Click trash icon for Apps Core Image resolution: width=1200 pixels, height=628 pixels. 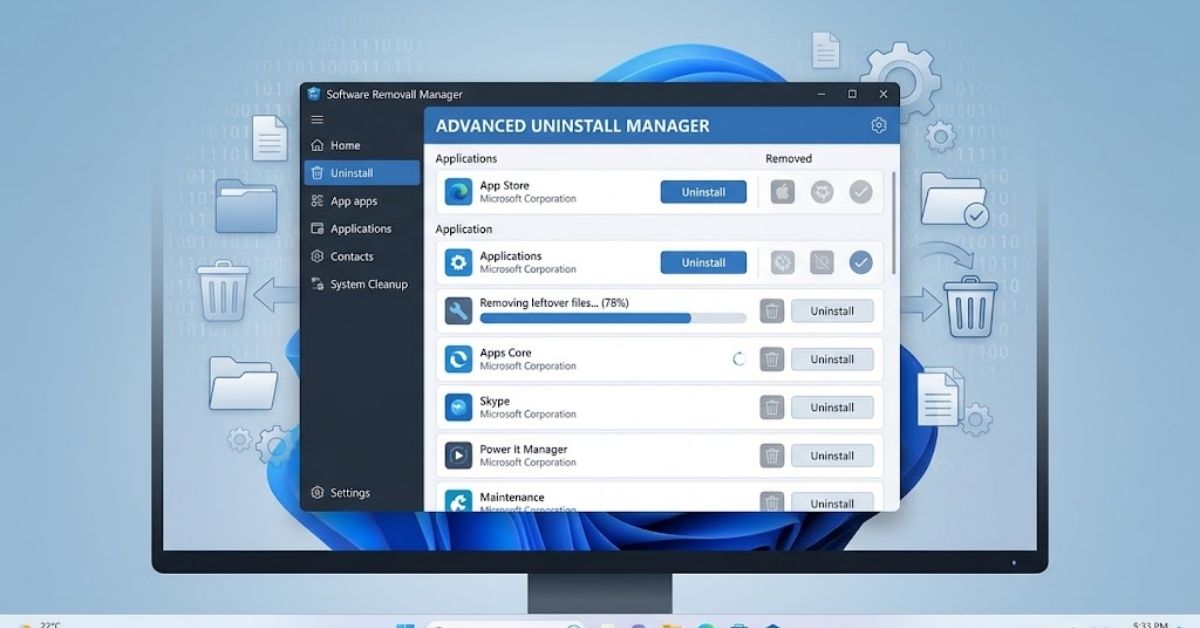(772, 359)
